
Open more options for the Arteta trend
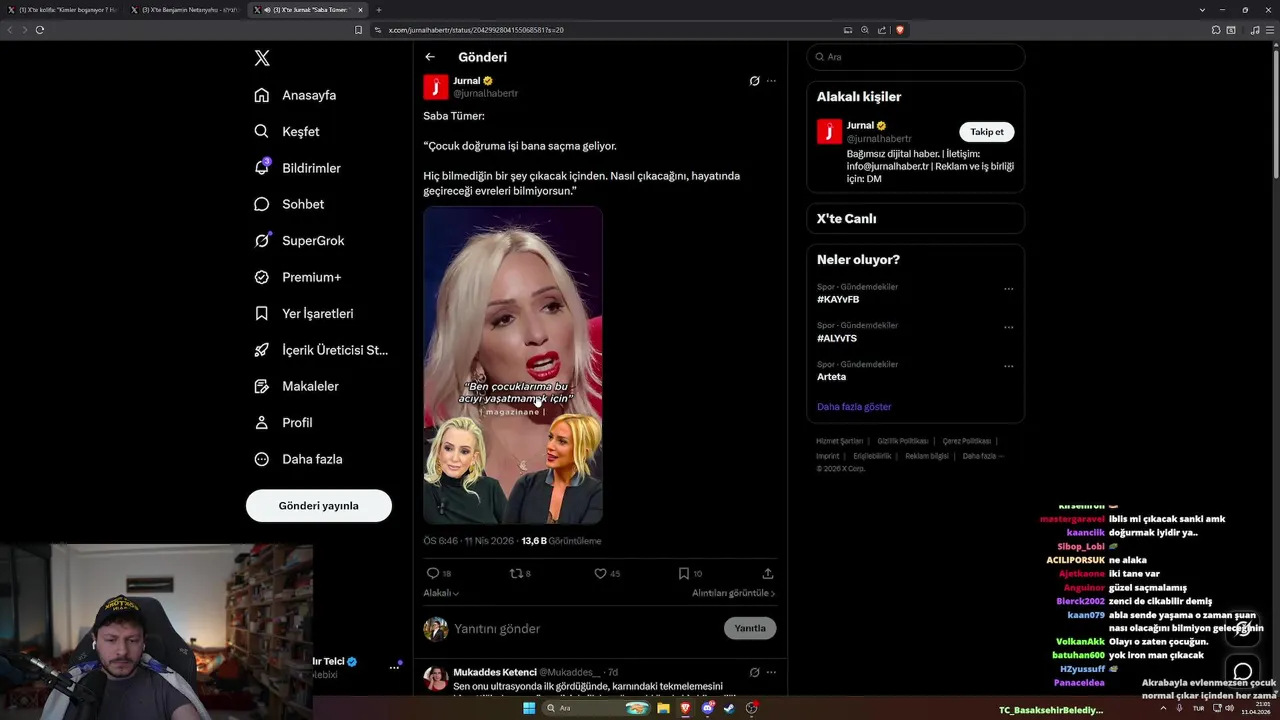[x=1008, y=366]
